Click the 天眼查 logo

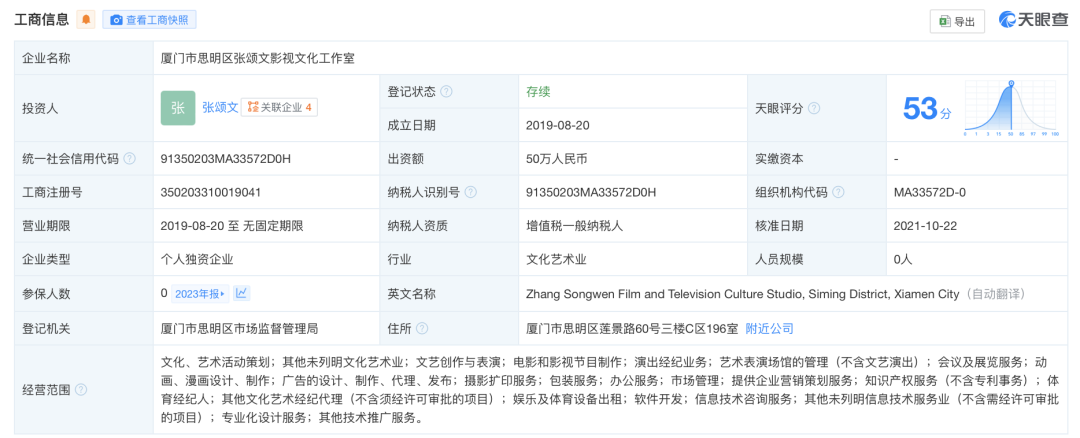point(1034,20)
